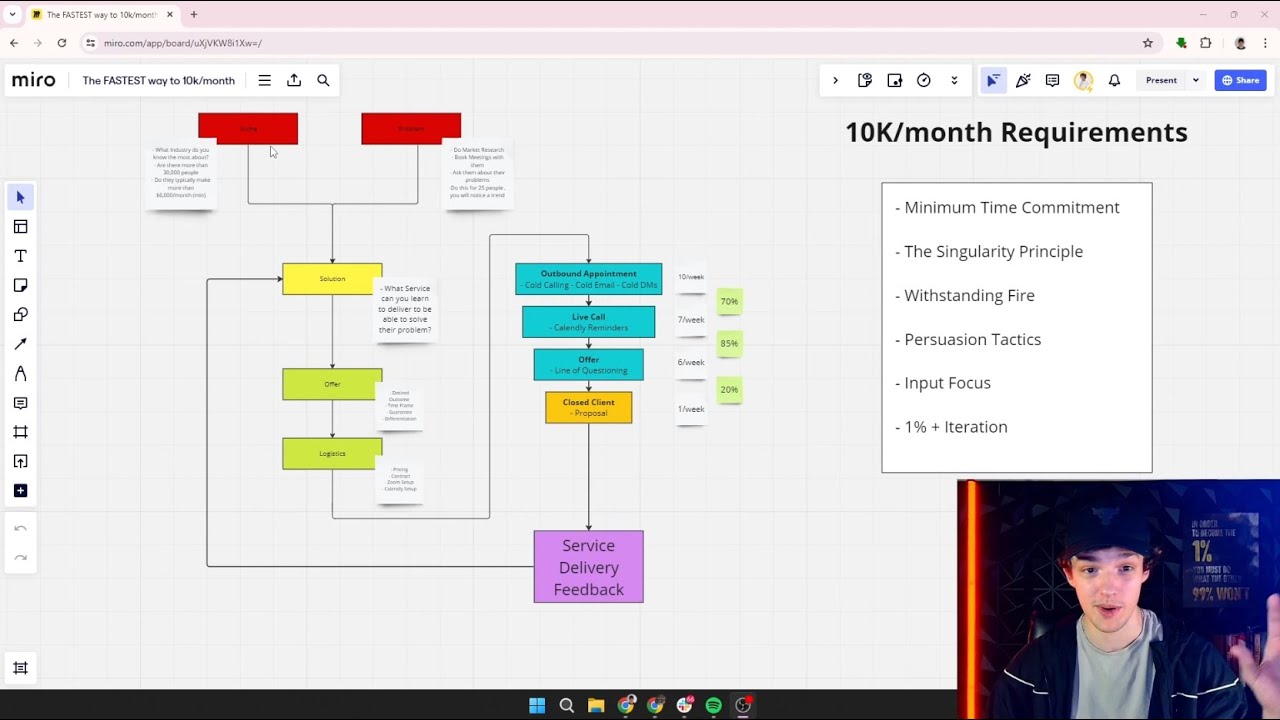Open Chrome extensions puzzle icon
1280x720 pixels.
[1206, 43]
